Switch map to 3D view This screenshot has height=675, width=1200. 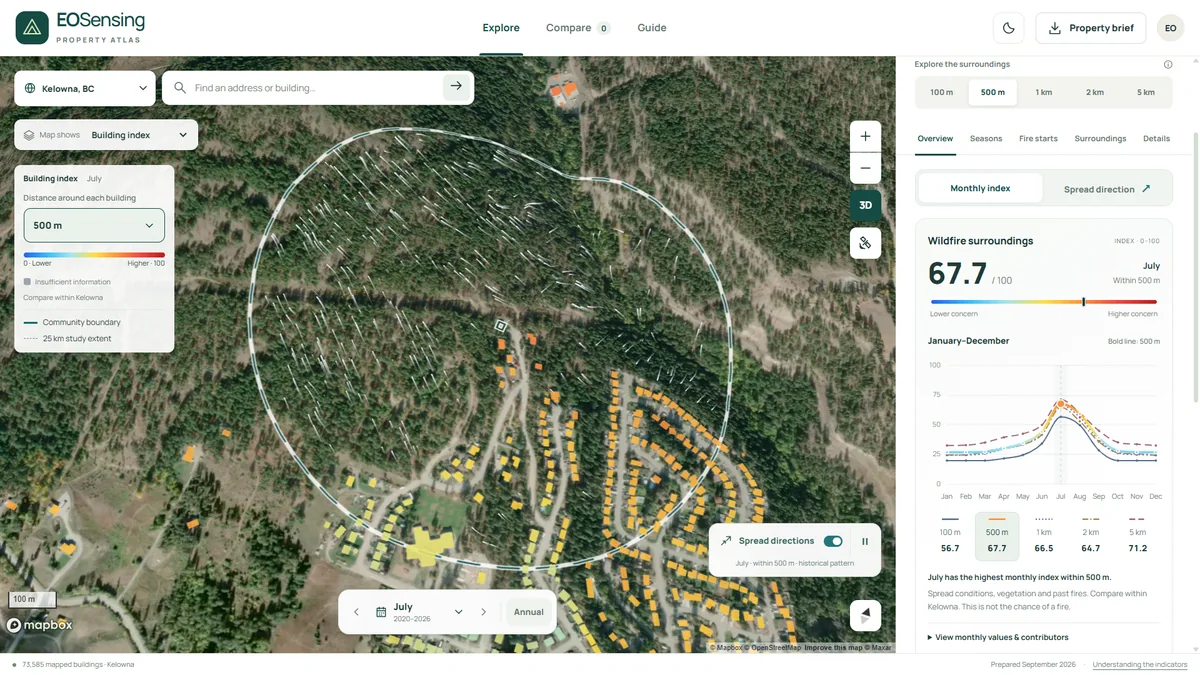click(x=865, y=205)
